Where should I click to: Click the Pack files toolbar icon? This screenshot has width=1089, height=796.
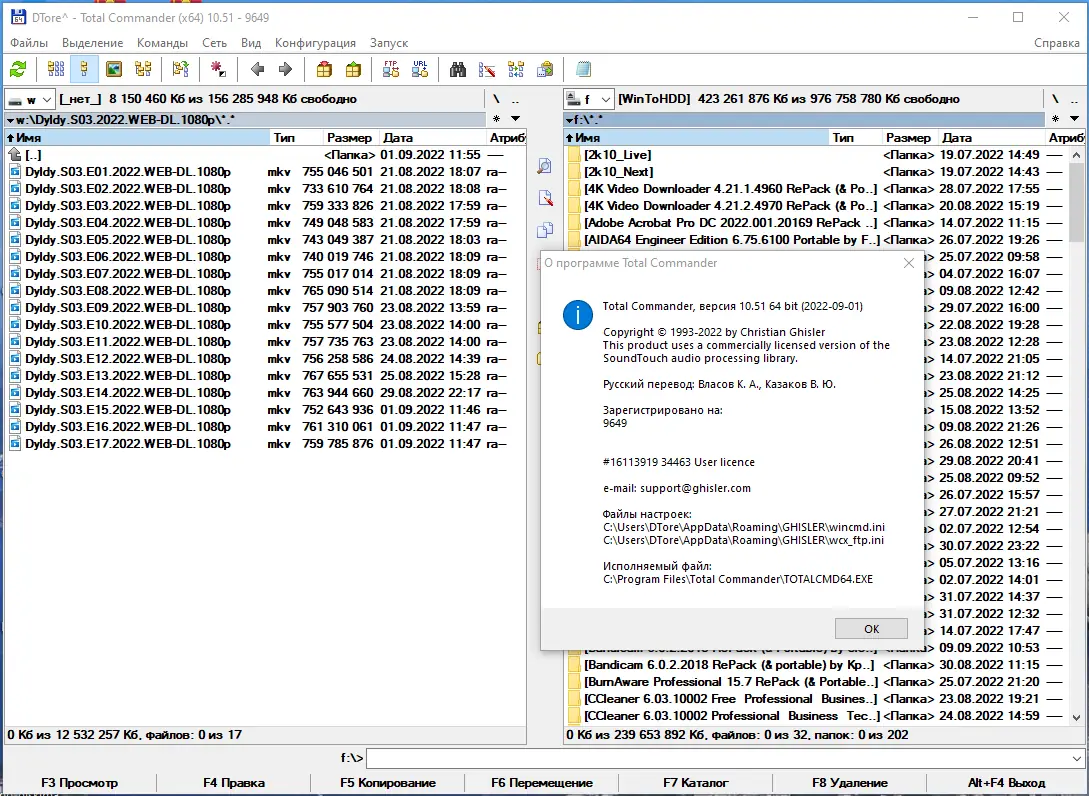coord(324,69)
